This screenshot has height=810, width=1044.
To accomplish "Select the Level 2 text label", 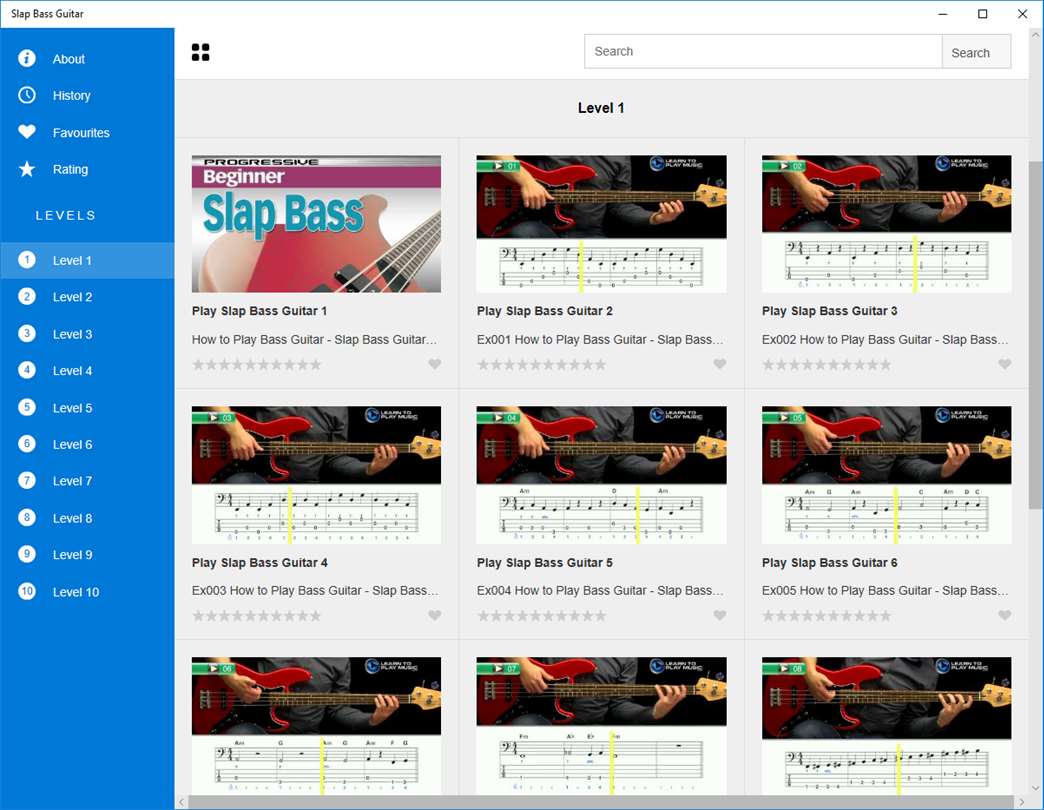I will point(72,298).
